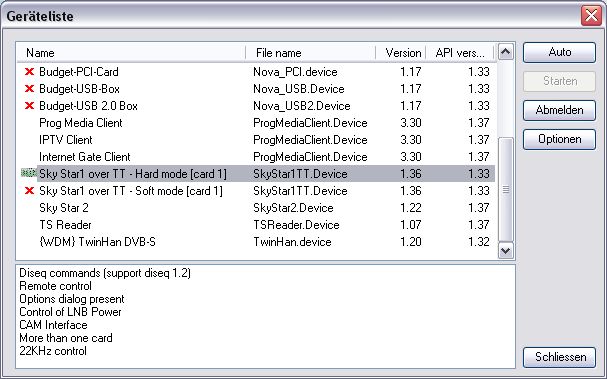
Task: Click the API version column header
Action: click(x=460, y=53)
